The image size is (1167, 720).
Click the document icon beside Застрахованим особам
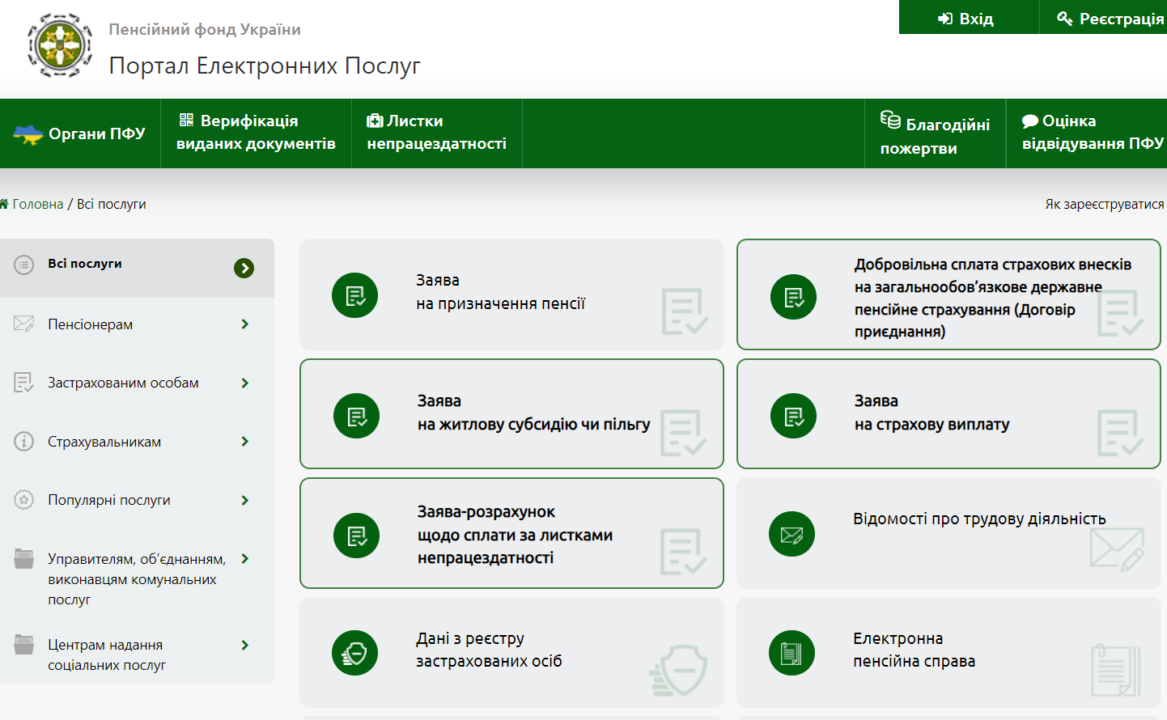(x=23, y=383)
